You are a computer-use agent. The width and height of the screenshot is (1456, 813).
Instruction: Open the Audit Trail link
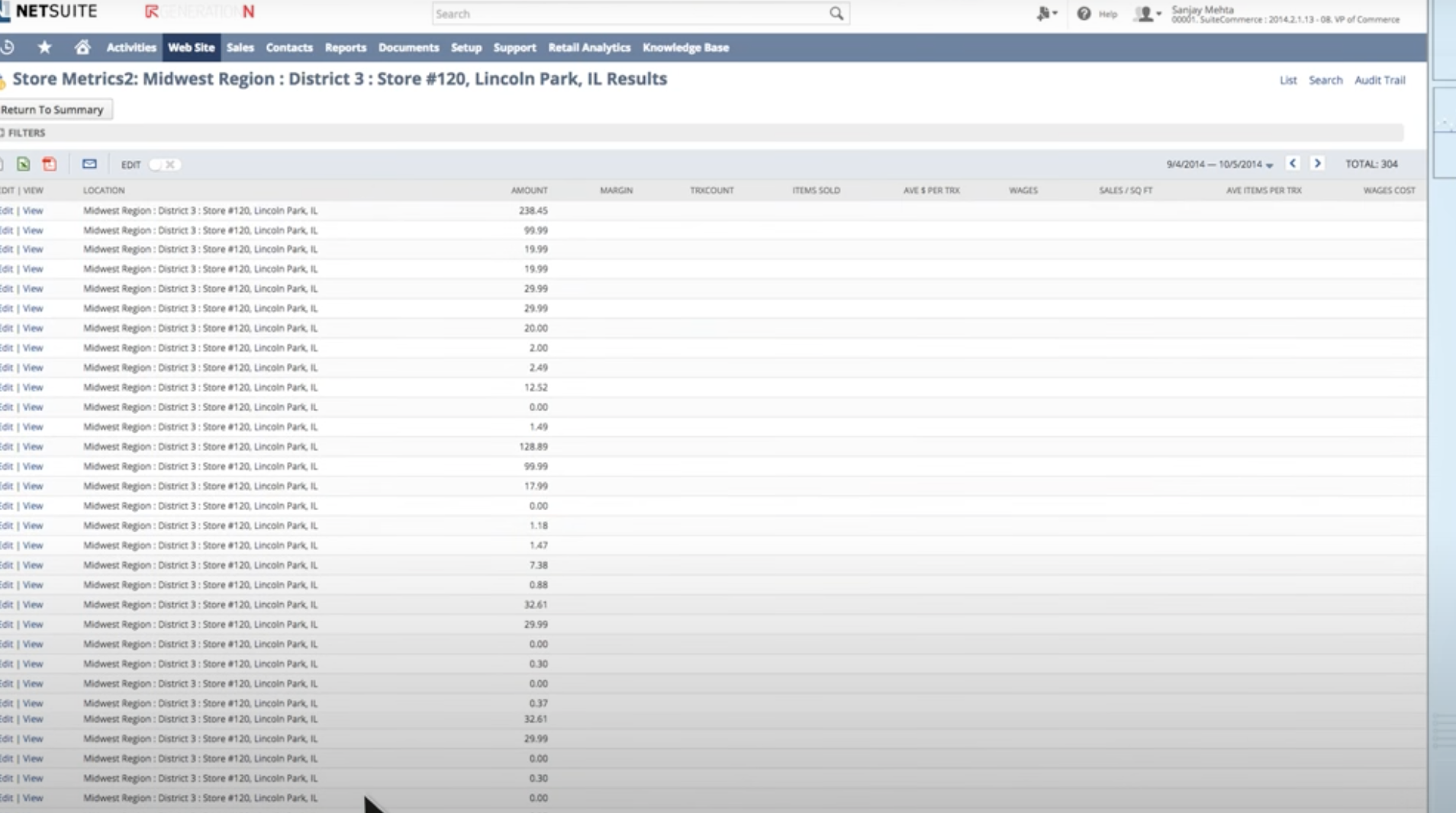point(1380,79)
